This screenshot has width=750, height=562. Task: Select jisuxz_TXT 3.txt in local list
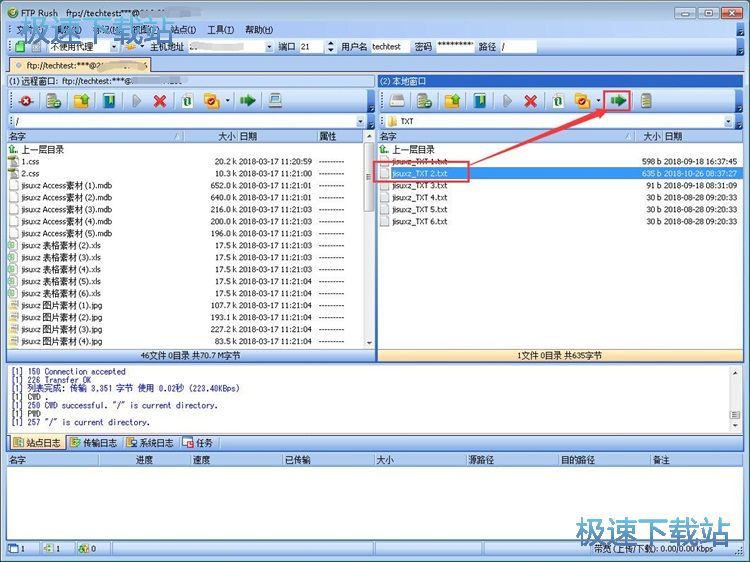click(x=419, y=186)
